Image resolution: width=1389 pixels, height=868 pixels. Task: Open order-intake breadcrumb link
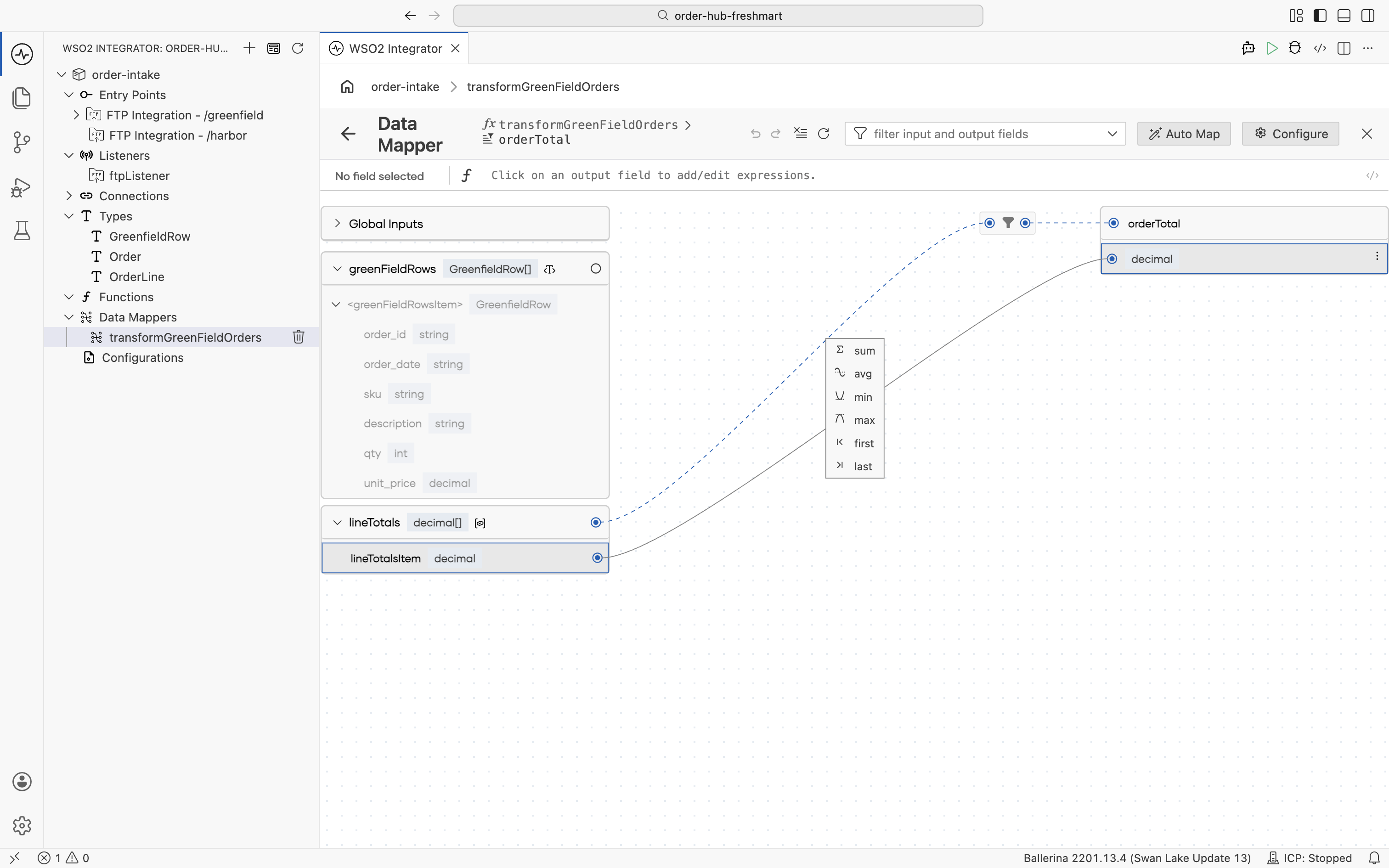405,87
